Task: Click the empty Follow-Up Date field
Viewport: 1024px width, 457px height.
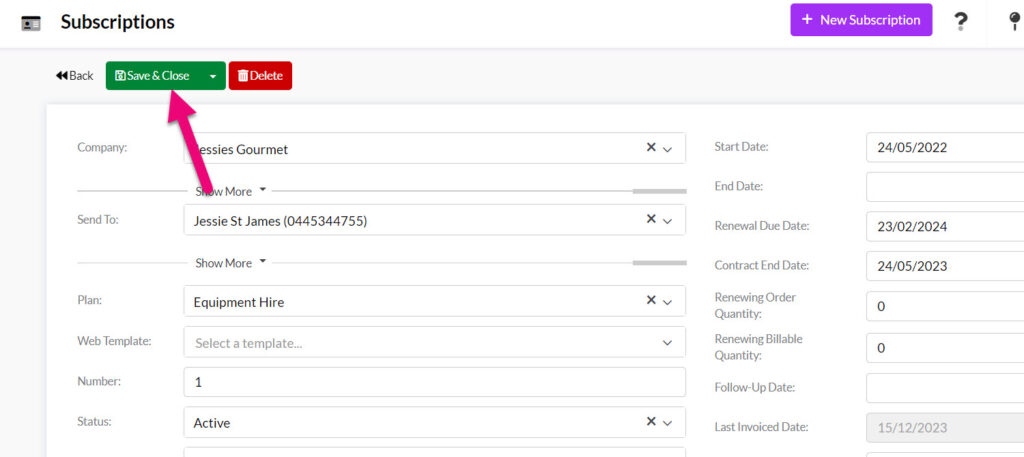Action: click(x=945, y=388)
